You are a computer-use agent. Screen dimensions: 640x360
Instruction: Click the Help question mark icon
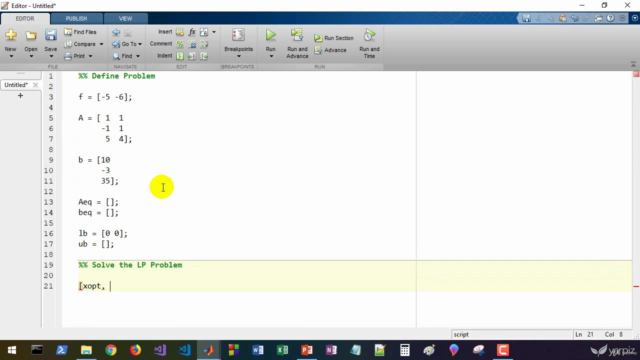click(611, 18)
